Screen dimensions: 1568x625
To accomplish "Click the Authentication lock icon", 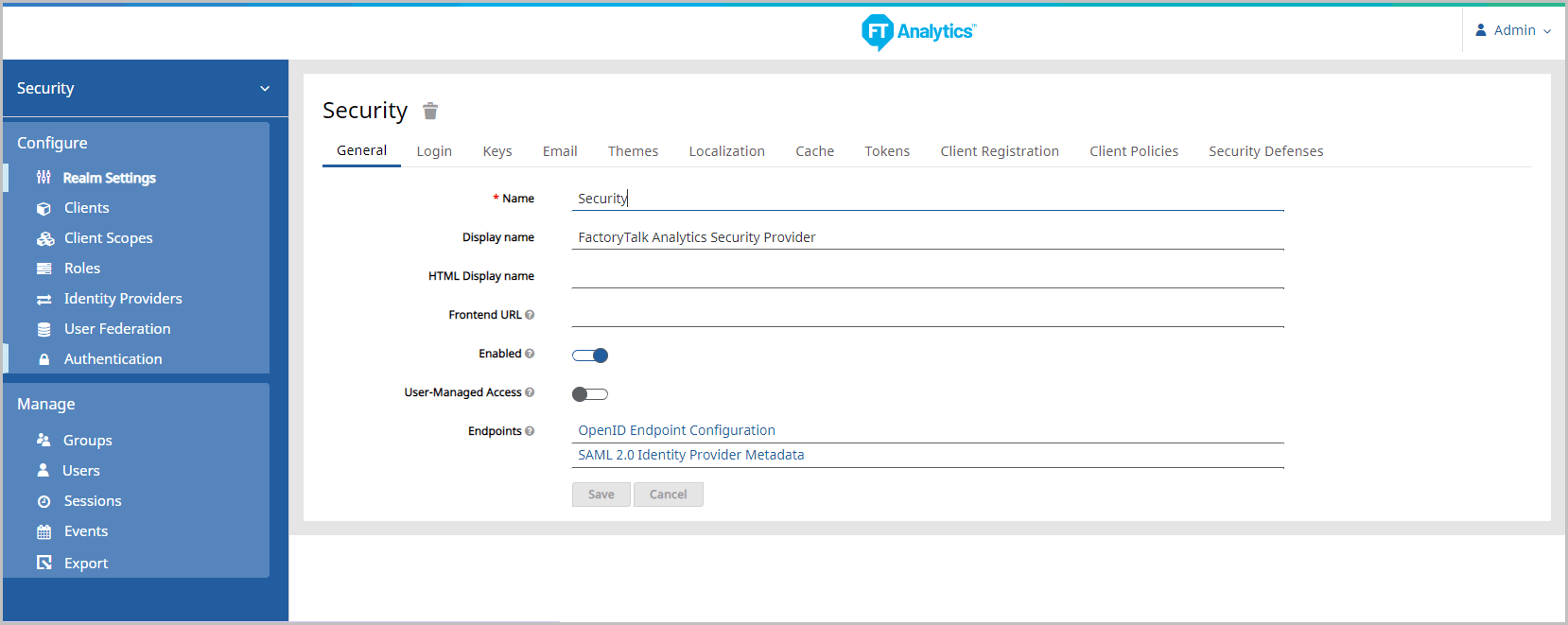I will pyautogui.click(x=44, y=360).
